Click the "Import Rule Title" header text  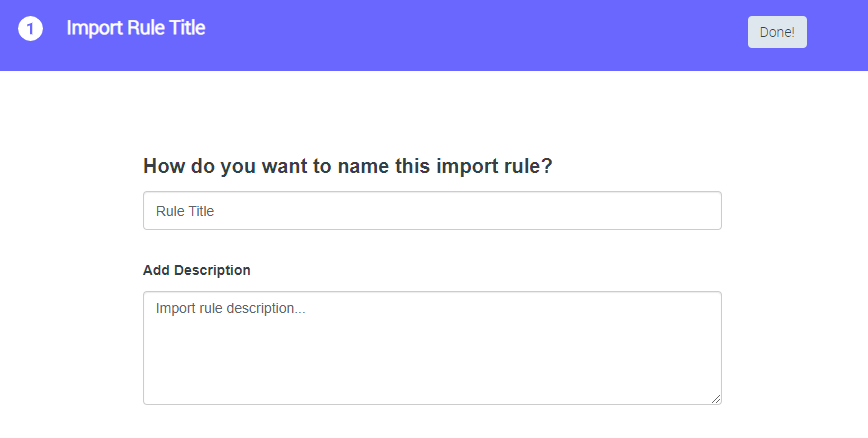pos(135,28)
